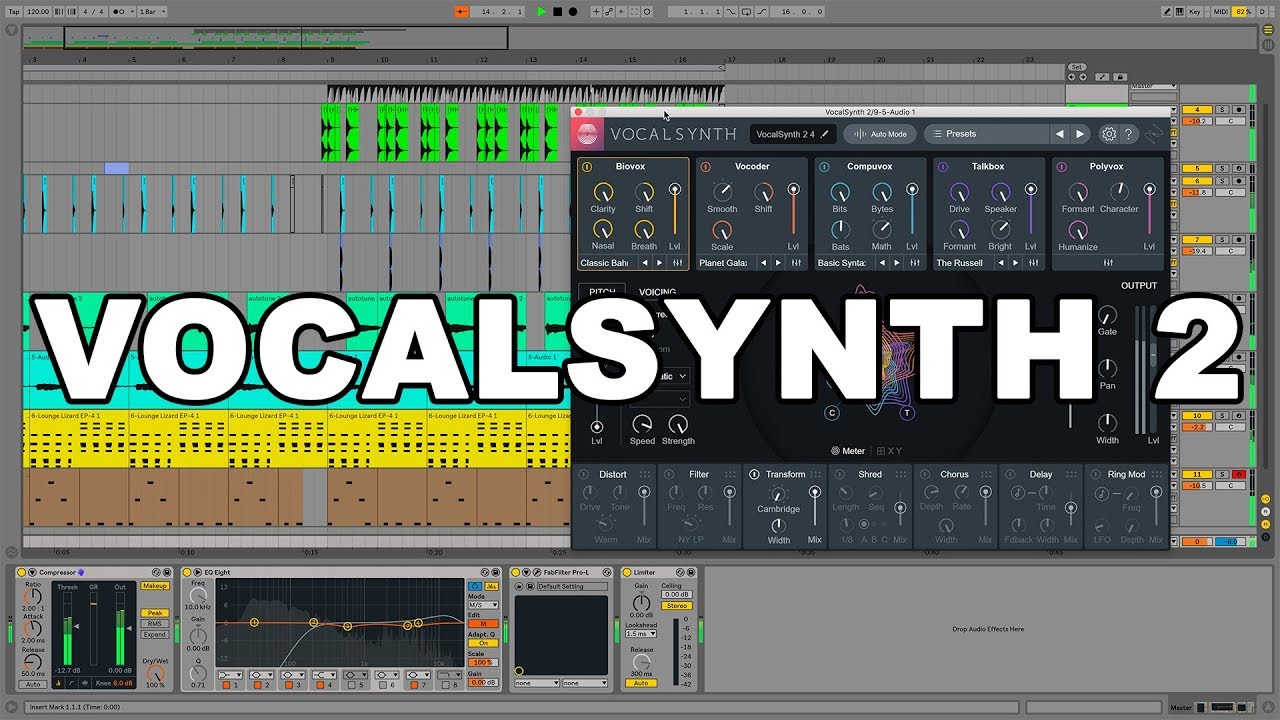Open Talkbox advanced settings sliders icon
The image size is (1280, 720).
(x=1033, y=263)
